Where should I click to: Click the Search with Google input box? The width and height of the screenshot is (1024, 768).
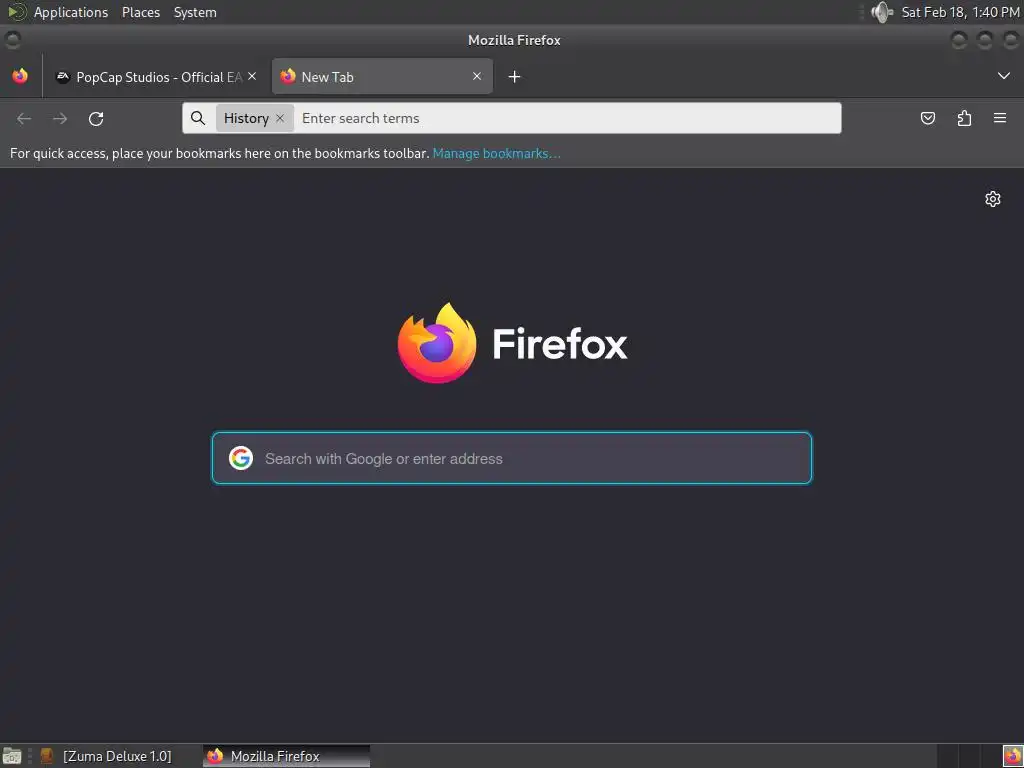(512, 458)
